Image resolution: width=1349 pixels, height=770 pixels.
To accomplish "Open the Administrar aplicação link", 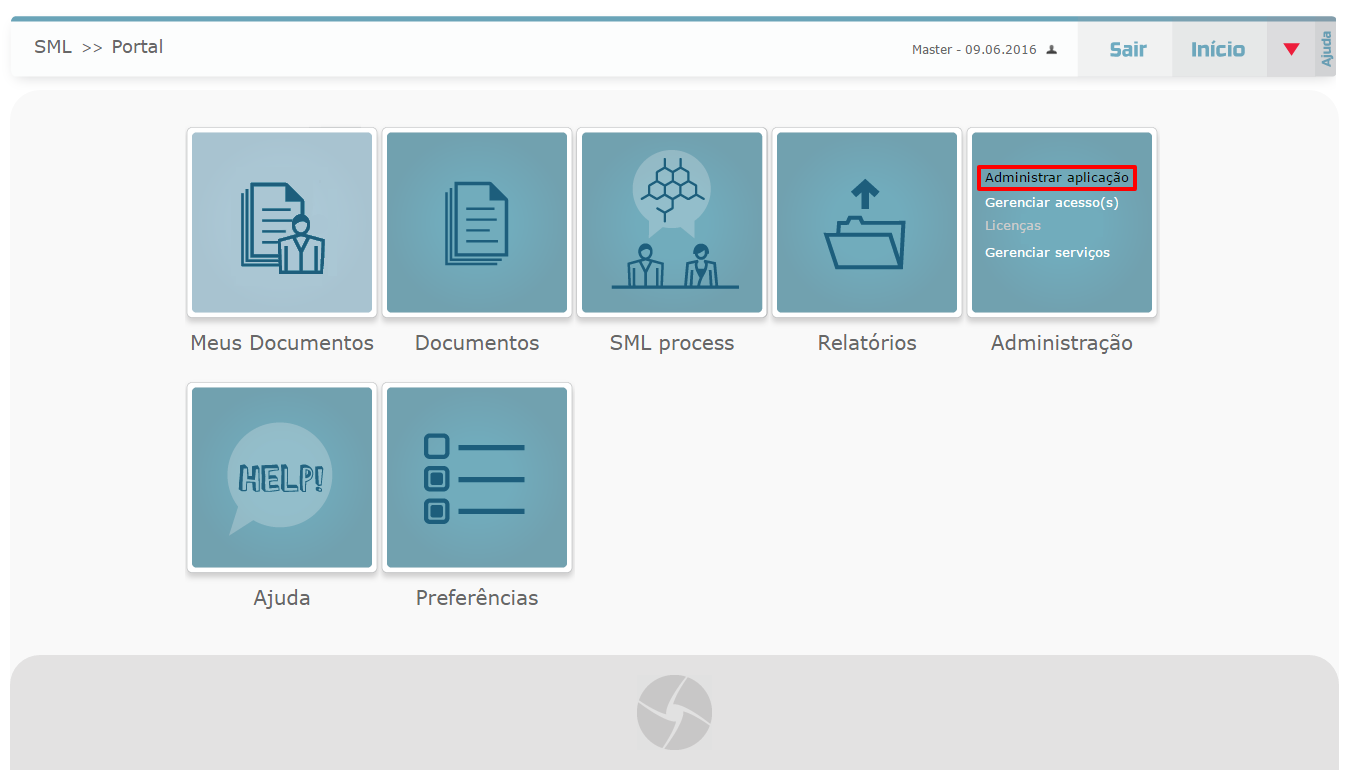I will point(1056,177).
